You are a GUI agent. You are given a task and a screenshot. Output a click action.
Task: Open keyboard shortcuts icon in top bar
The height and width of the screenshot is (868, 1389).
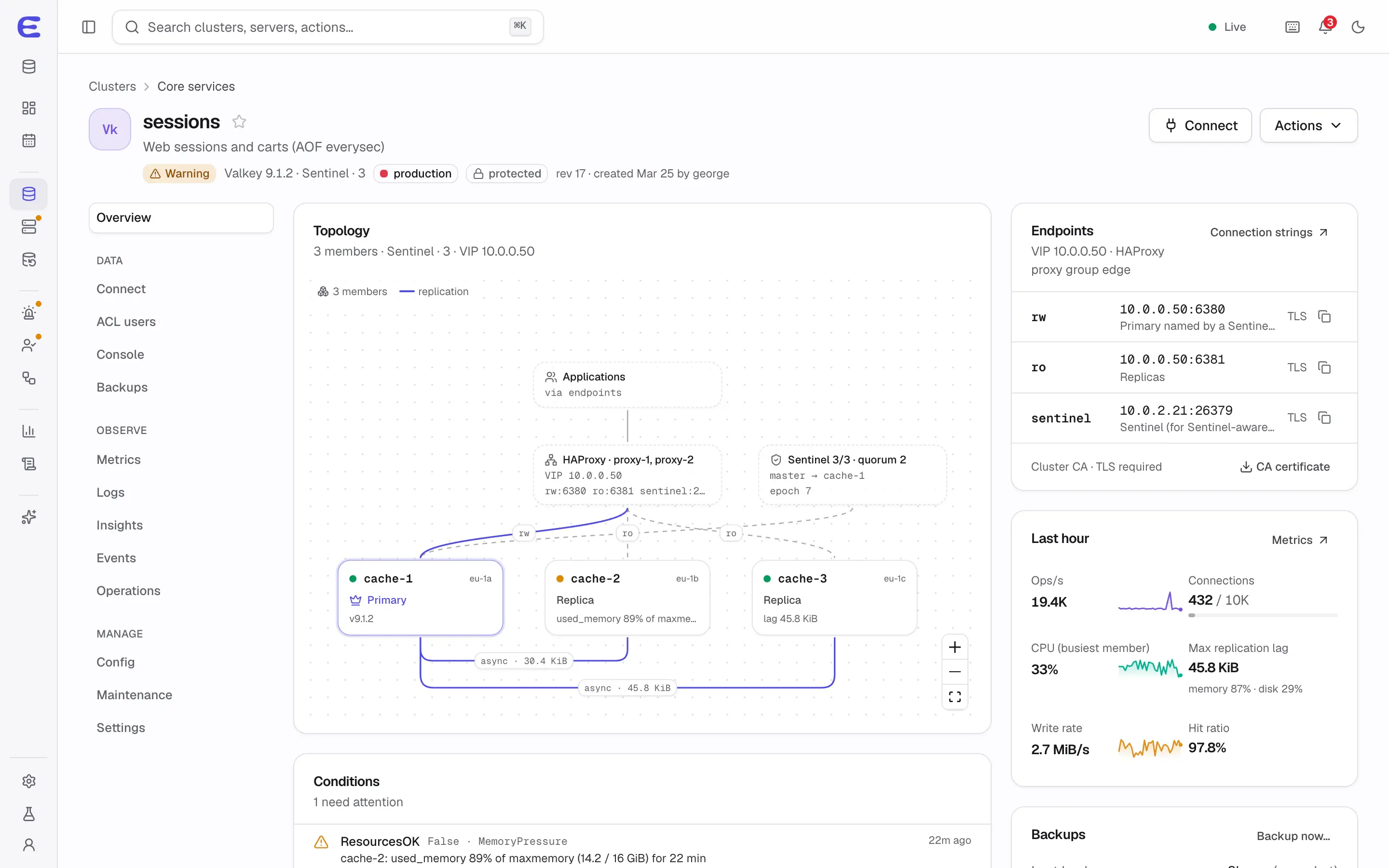pyautogui.click(x=1292, y=27)
